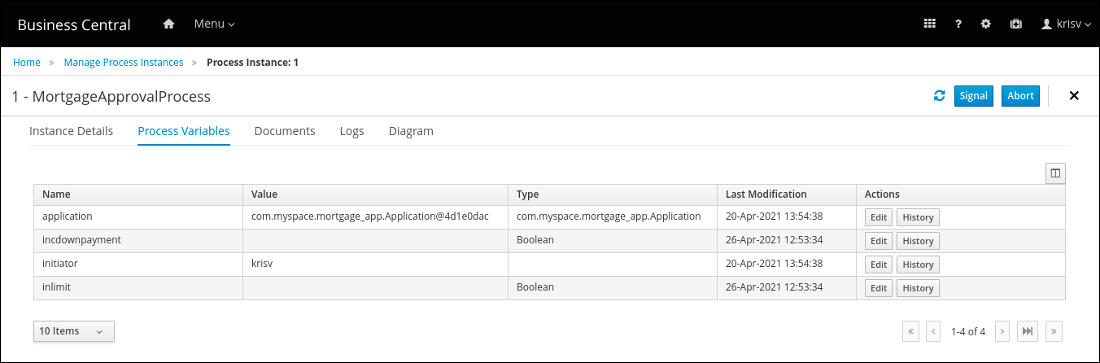Open the column picker icon
The width and height of the screenshot is (1100, 363).
point(1055,173)
